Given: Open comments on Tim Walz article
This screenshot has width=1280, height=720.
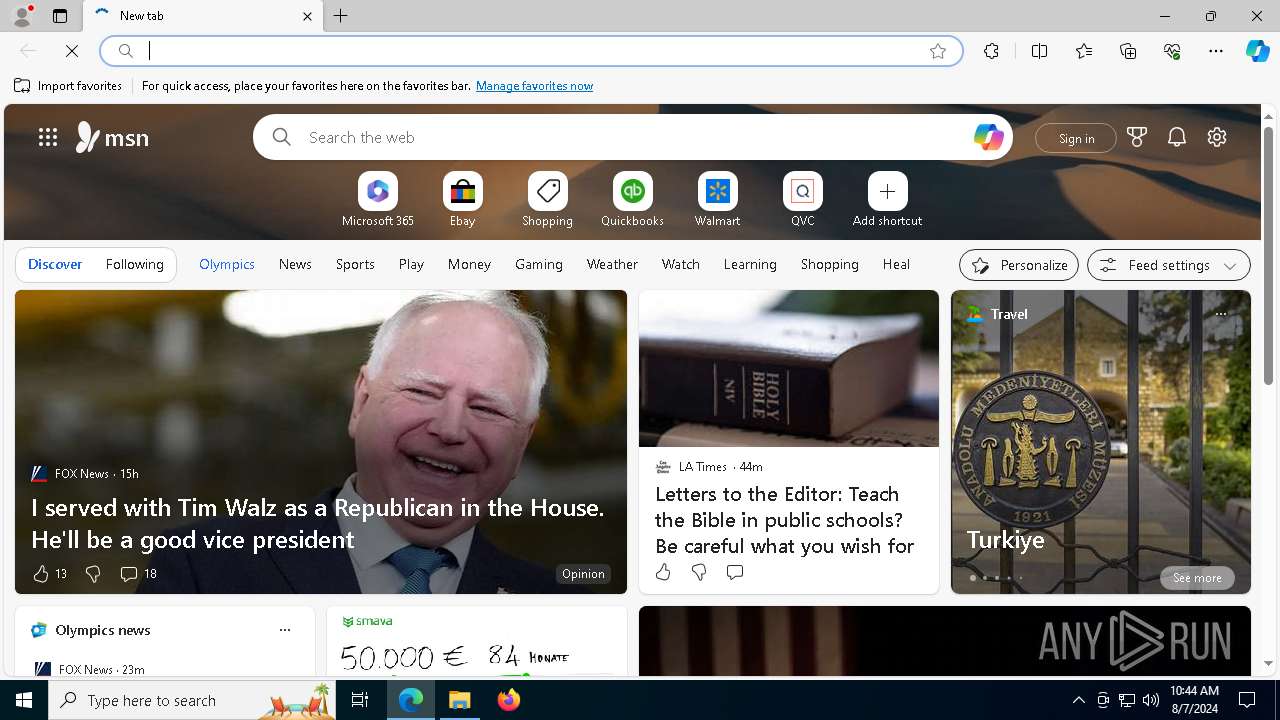Looking at the screenshot, I should coord(138,574).
